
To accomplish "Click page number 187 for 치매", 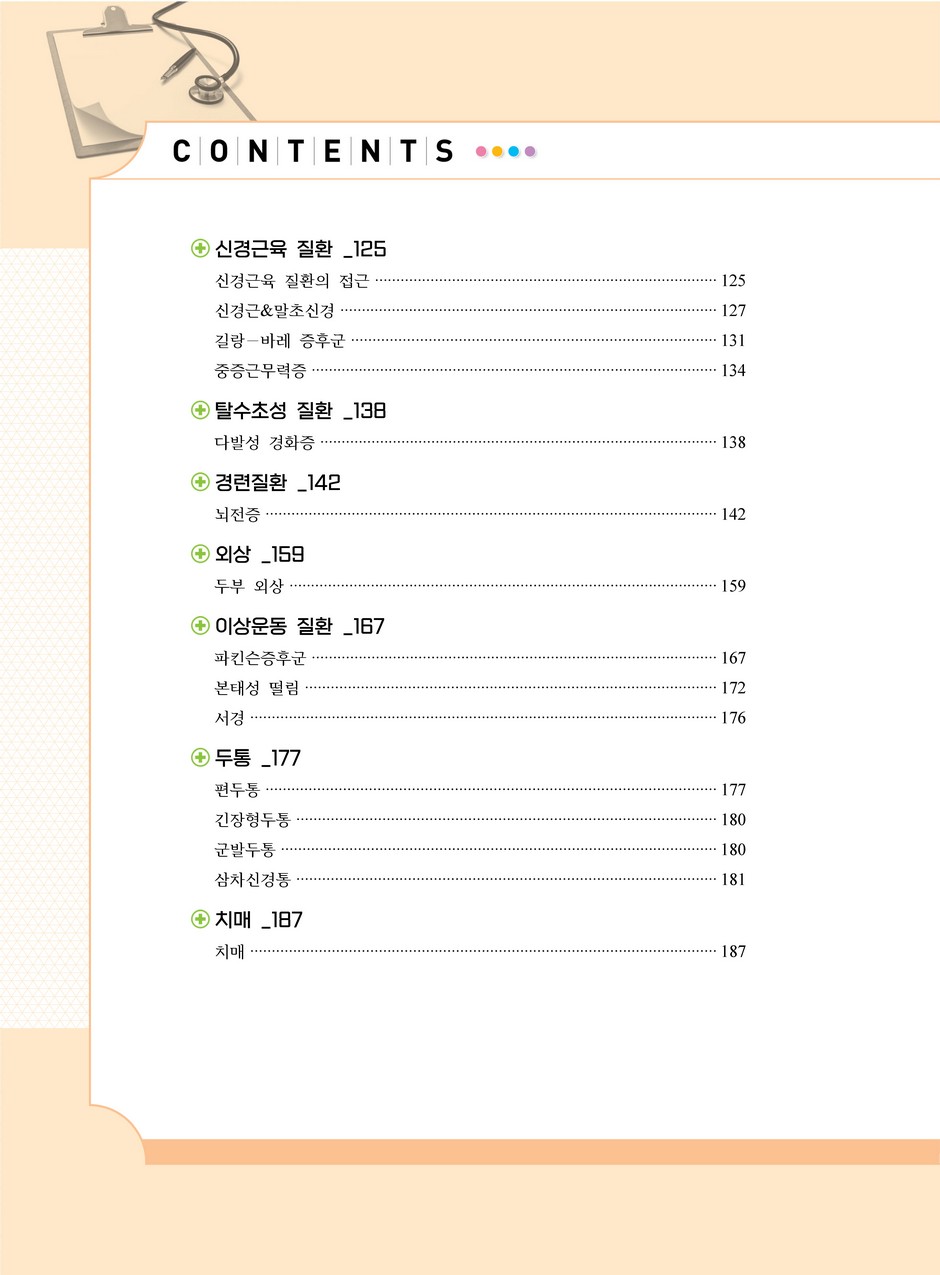I will click(734, 952).
